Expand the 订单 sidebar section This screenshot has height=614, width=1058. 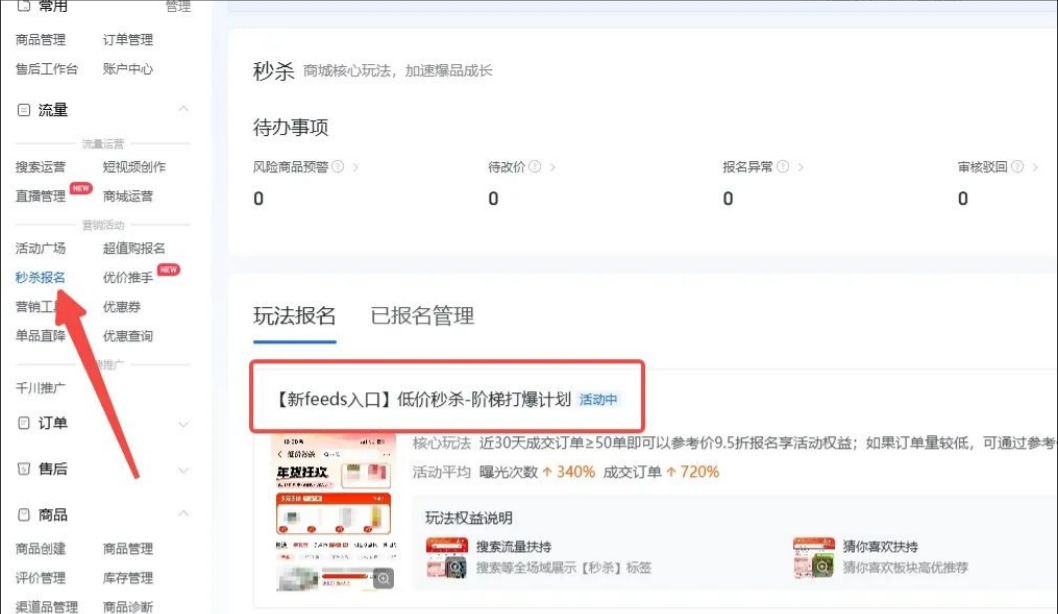point(183,424)
